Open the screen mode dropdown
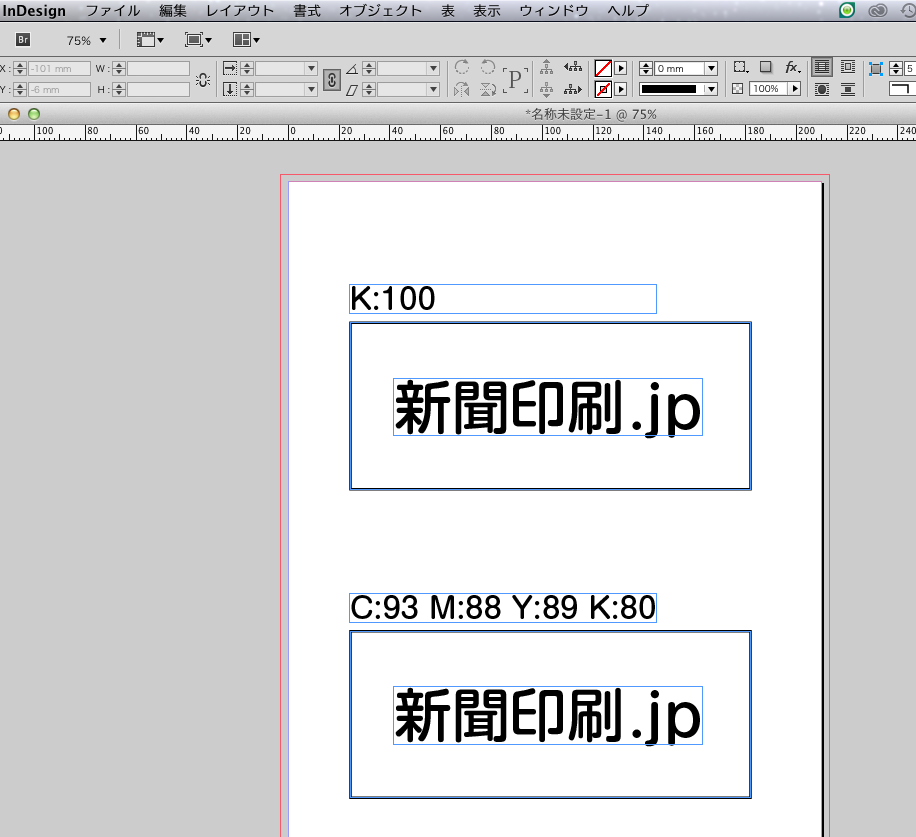The width and height of the screenshot is (916, 837). (x=198, y=40)
